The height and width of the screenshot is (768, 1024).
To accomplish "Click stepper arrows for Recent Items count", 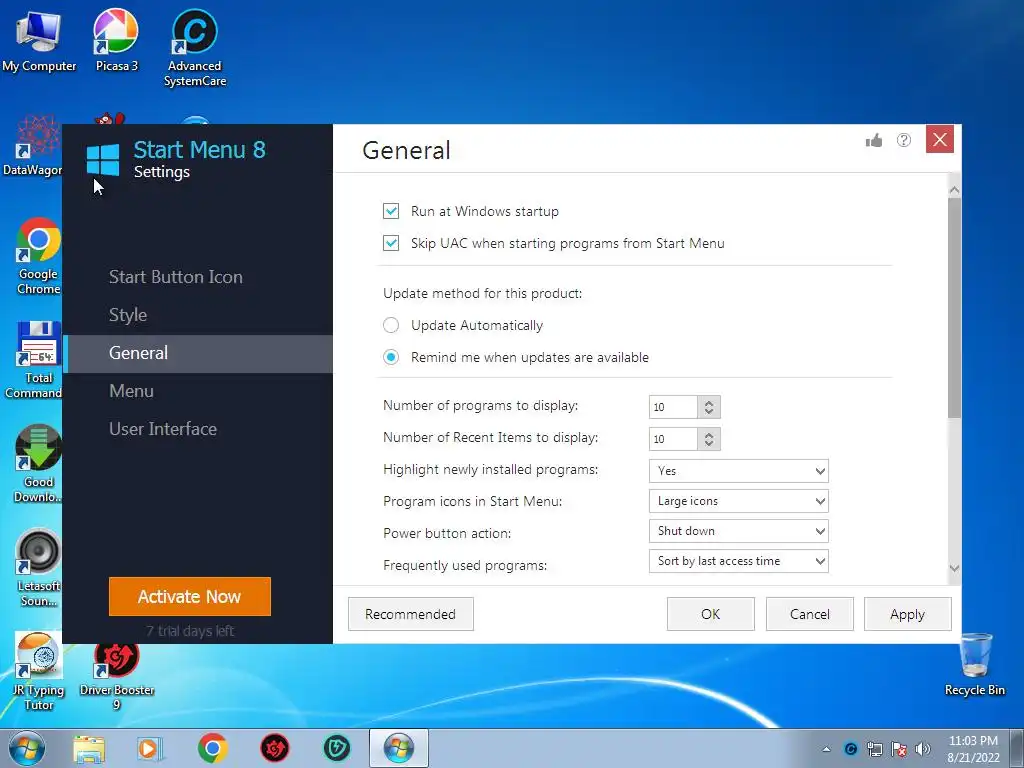I will tap(709, 439).
